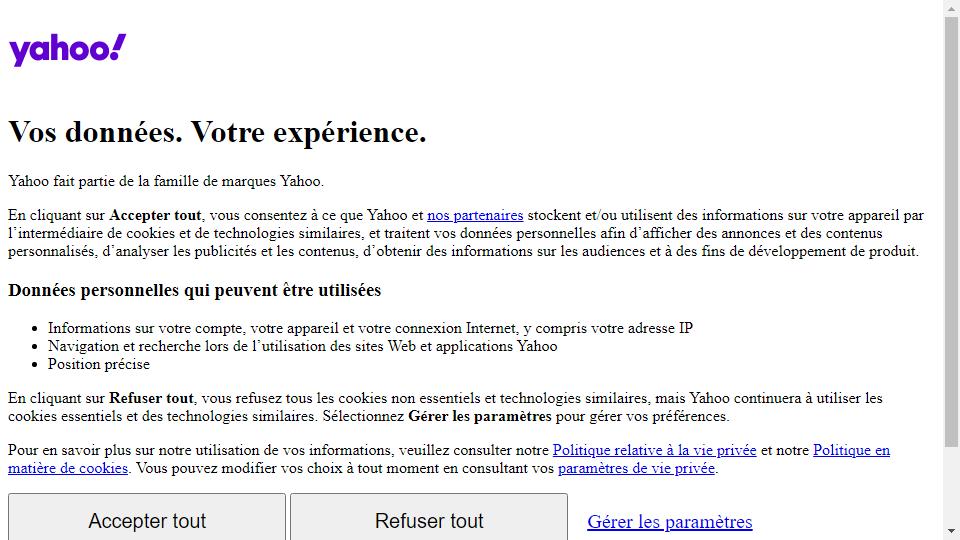
Task: Click the scrollbar up arrow
Action: point(951,7)
